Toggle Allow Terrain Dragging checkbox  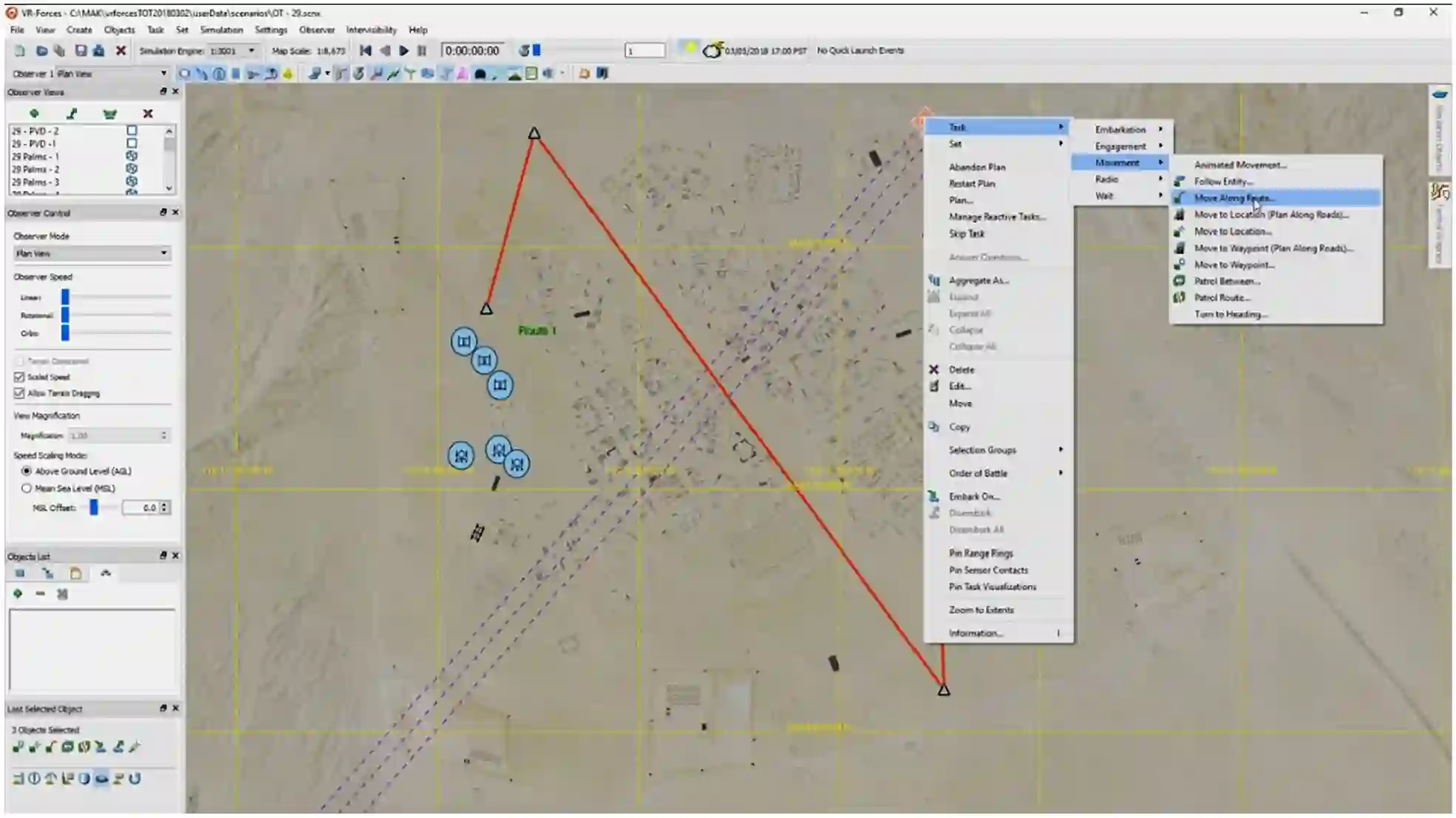pyautogui.click(x=19, y=393)
